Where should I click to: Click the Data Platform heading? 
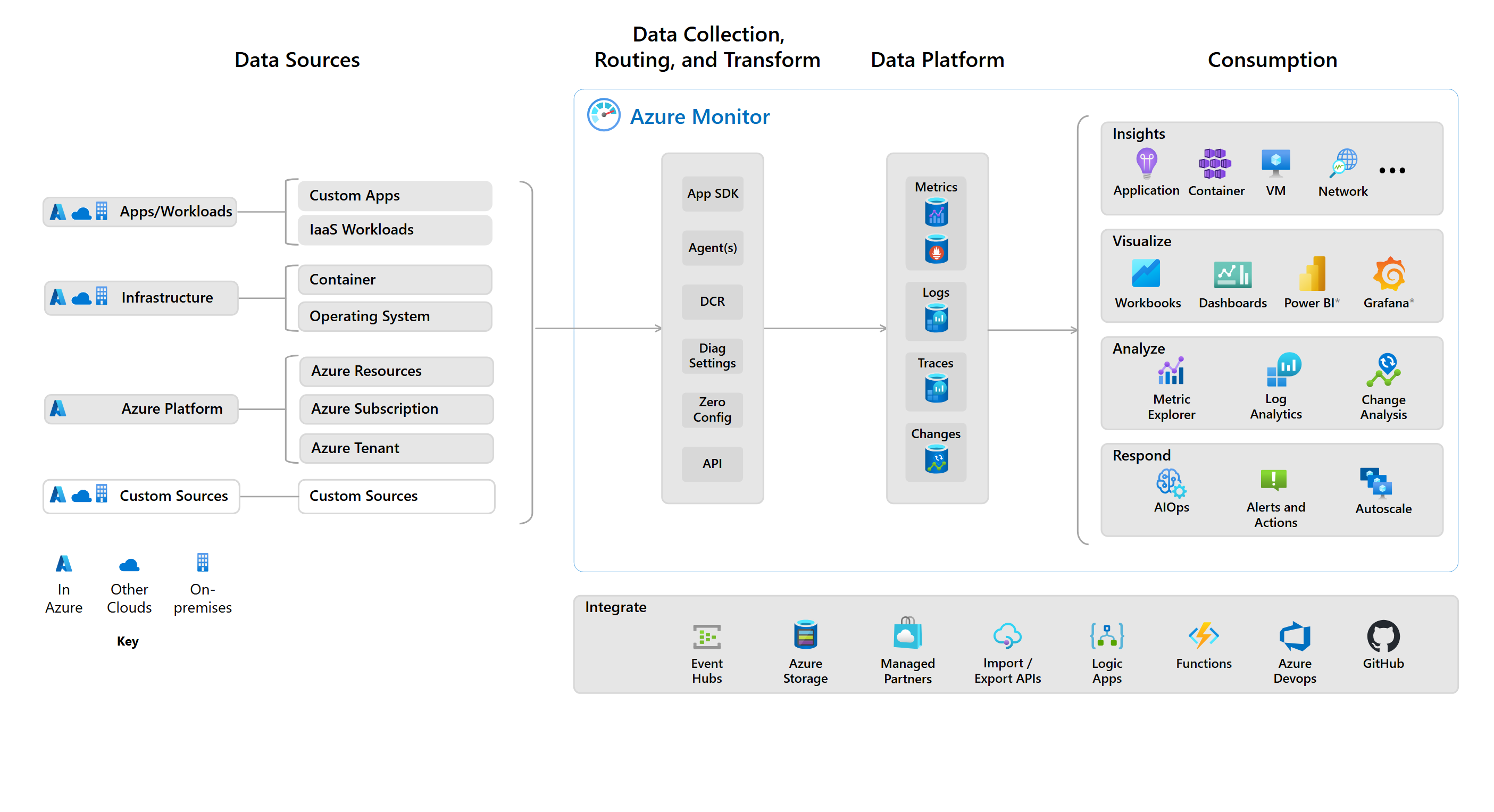[937, 60]
